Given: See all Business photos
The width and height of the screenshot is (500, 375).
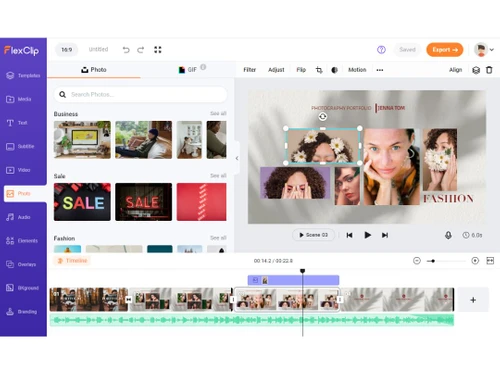Looking at the screenshot, I should click(x=218, y=113).
